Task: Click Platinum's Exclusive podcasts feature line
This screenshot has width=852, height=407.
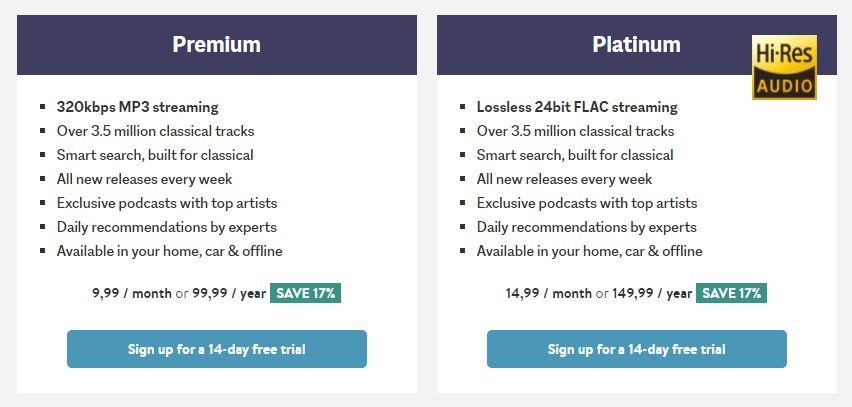Action: 587,203
